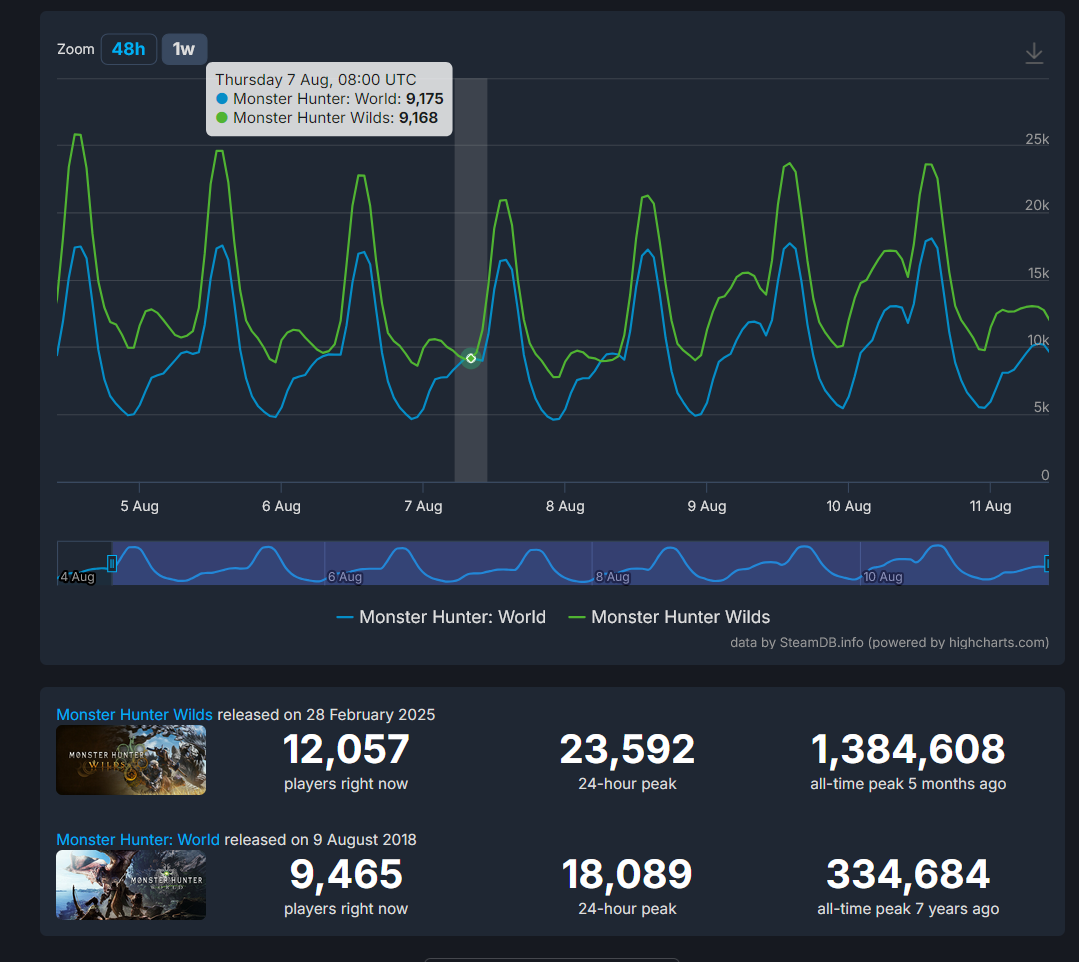Select the "10 Aug" x-axis label on main chart
Screen dimensions: 1079x962
848,506
